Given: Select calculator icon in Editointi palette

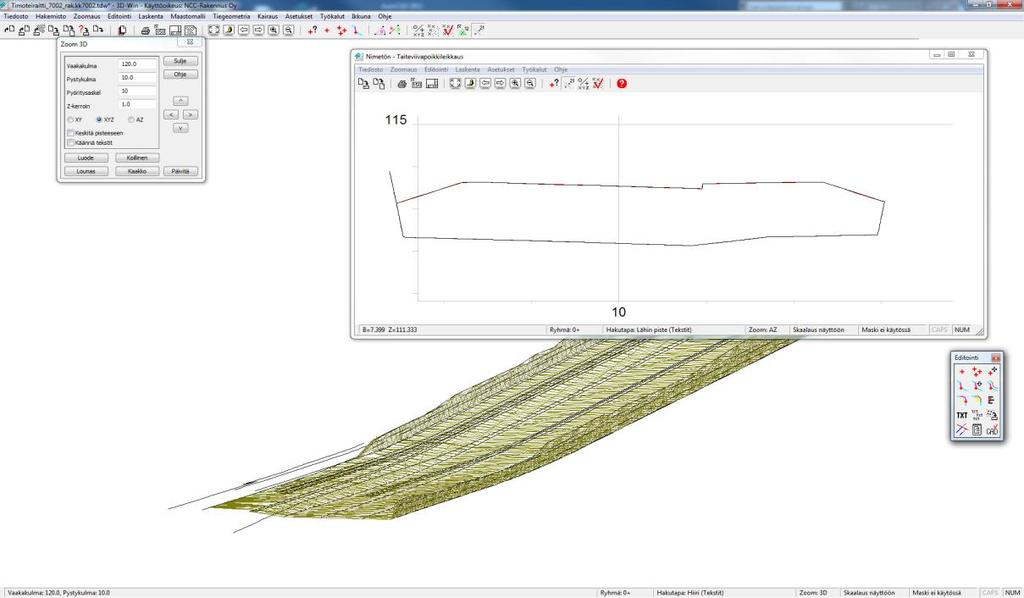Looking at the screenshot, I should click(x=977, y=430).
